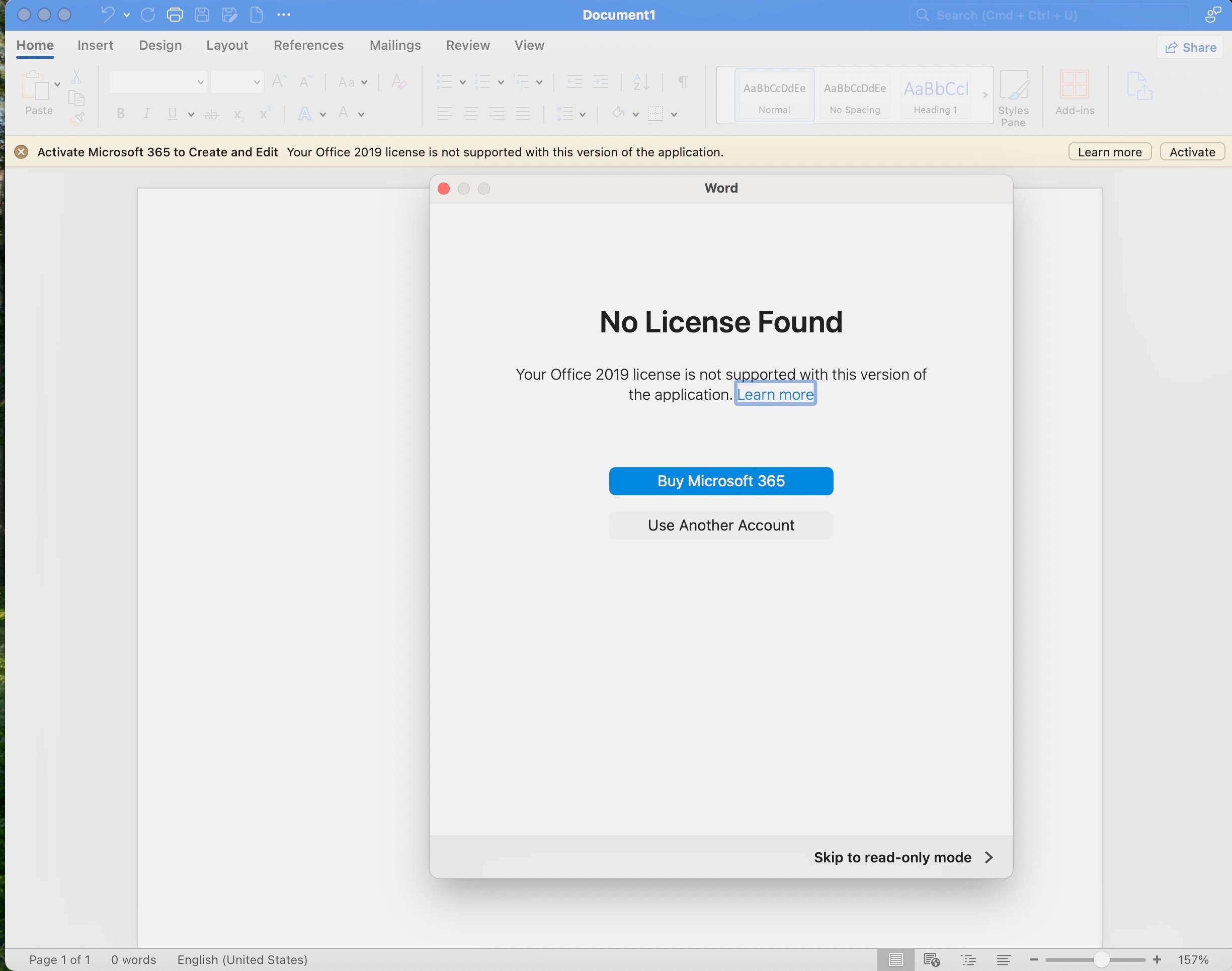This screenshot has height=971, width=1232.
Task: Click the zoom in plus button
Action: pos(1157,959)
